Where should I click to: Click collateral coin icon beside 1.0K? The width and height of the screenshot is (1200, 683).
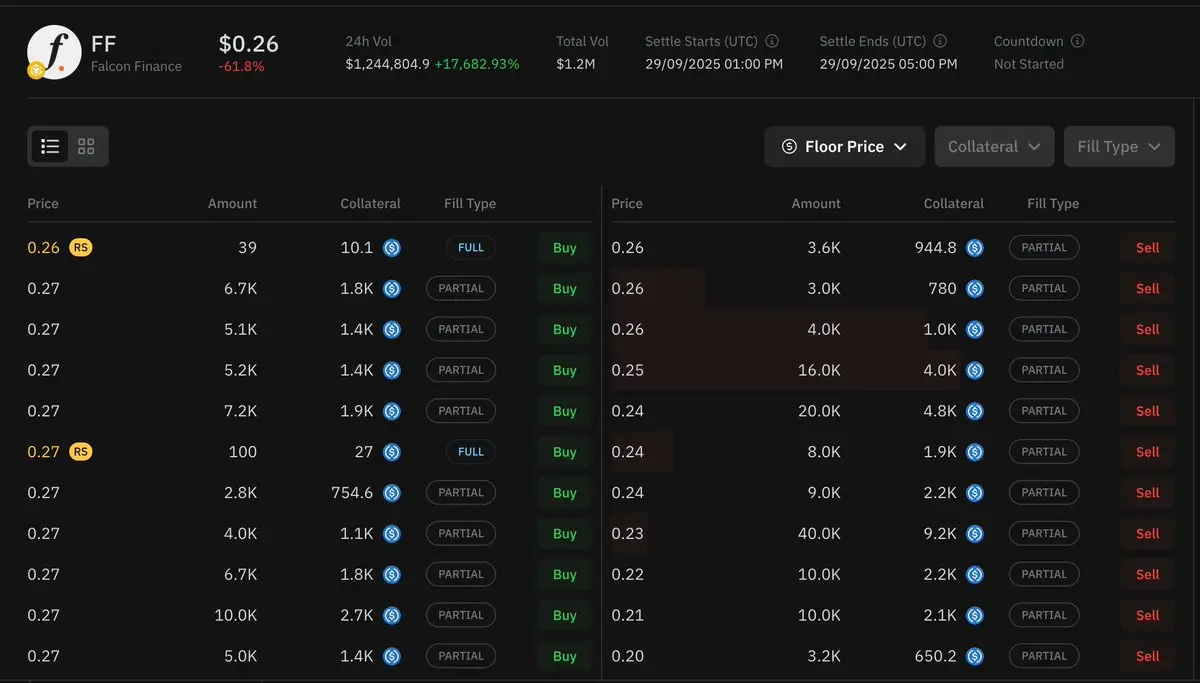[x=975, y=329]
